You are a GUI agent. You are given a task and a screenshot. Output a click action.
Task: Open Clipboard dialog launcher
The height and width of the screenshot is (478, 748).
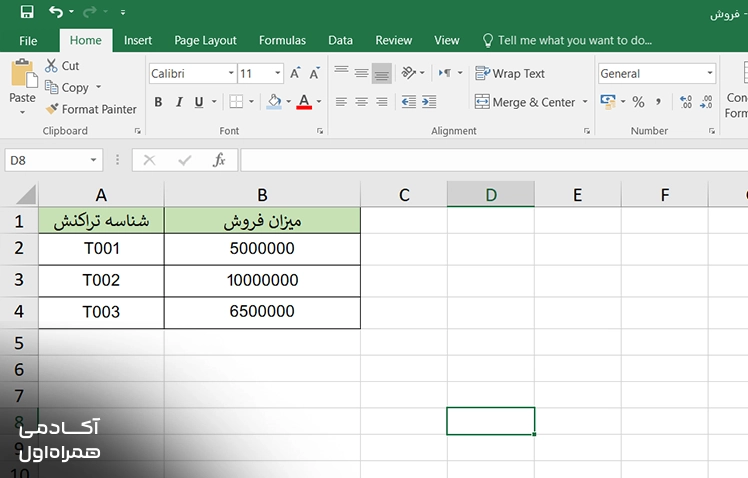pos(137,131)
